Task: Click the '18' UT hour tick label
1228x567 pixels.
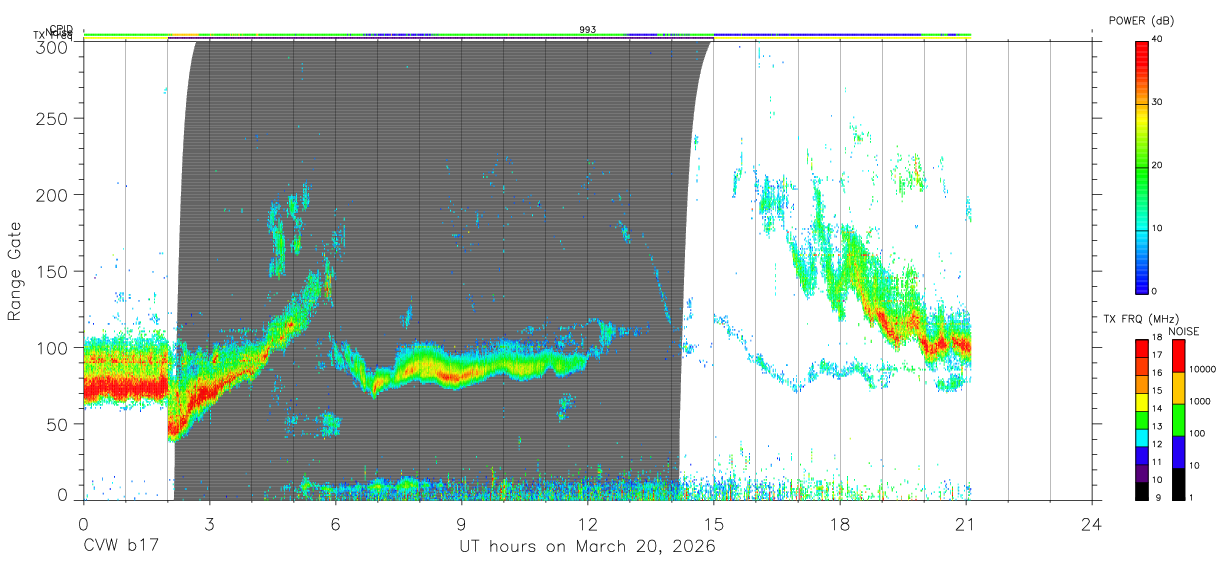Action: click(840, 522)
